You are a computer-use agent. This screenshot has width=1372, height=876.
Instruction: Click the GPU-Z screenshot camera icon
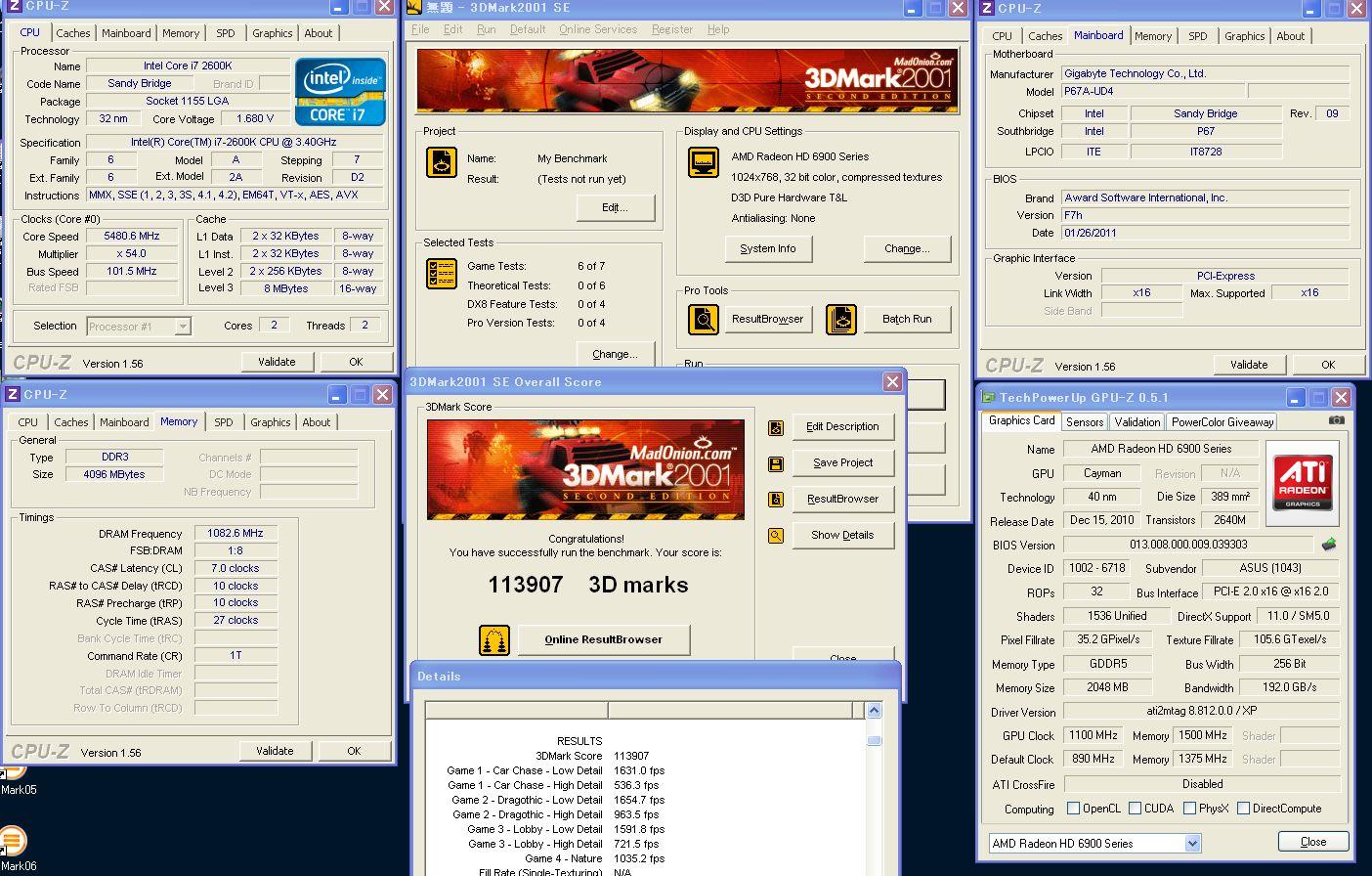coord(1336,420)
